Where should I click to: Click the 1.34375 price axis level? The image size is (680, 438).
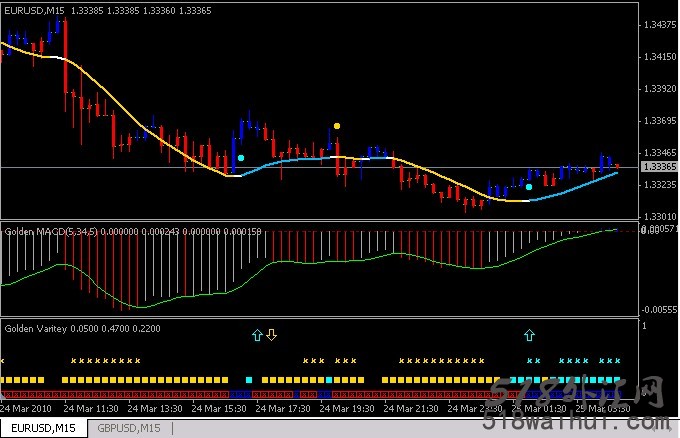[657, 25]
